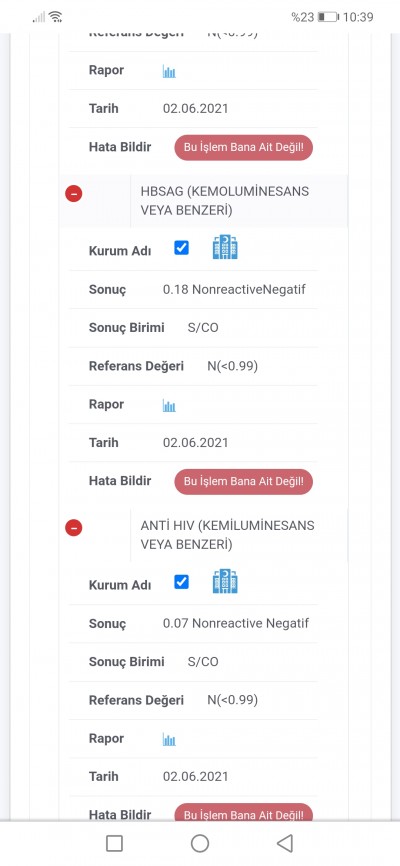Tap hospital building icon in ANTİ HIV section
Image resolution: width=400 pixels, height=866 pixels.
click(x=225, y=582)
